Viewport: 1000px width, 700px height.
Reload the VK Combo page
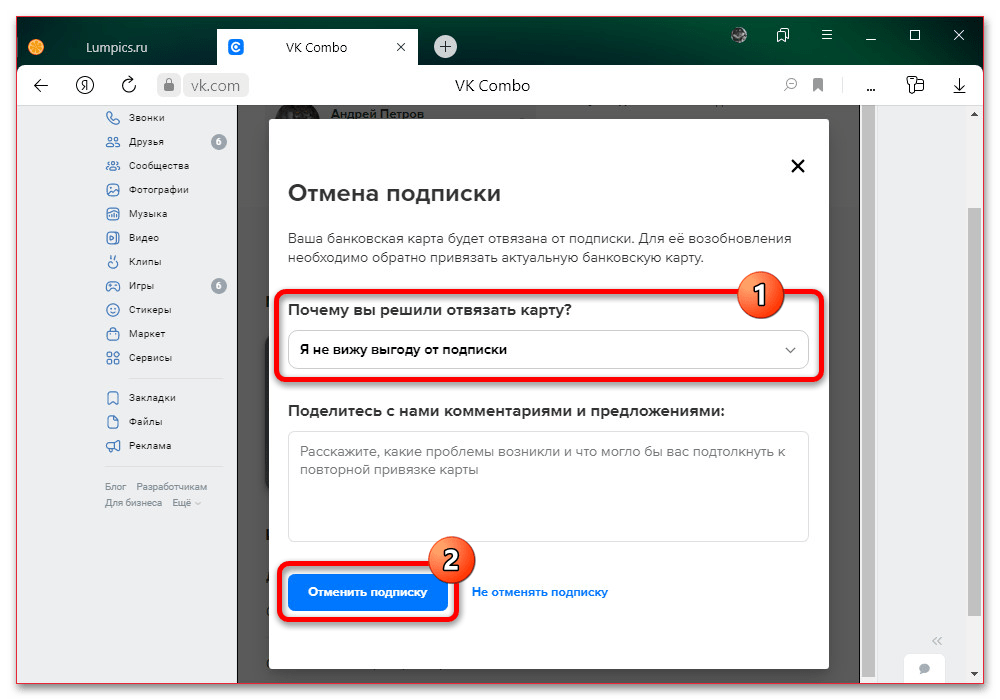pyautogui.click(x=129, y=85)
